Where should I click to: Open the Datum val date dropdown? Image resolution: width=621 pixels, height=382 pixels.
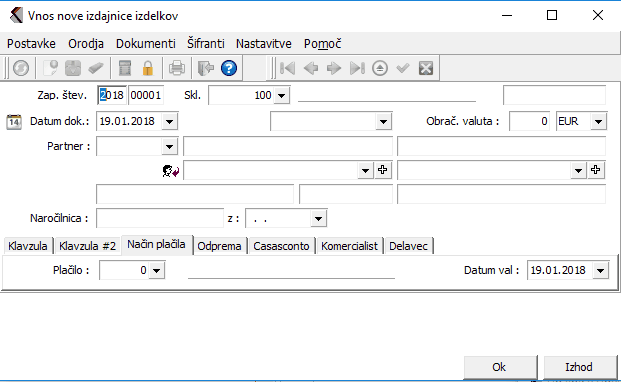point(600,270)
